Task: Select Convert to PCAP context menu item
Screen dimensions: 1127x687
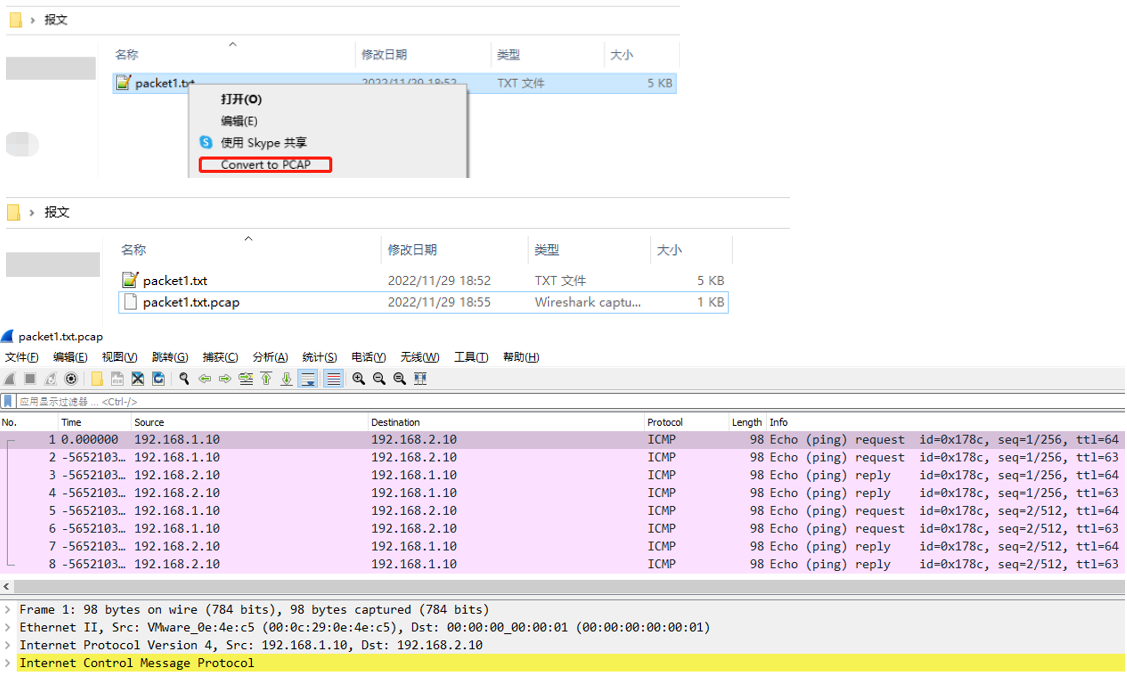Action: click(x=265, y=165)
